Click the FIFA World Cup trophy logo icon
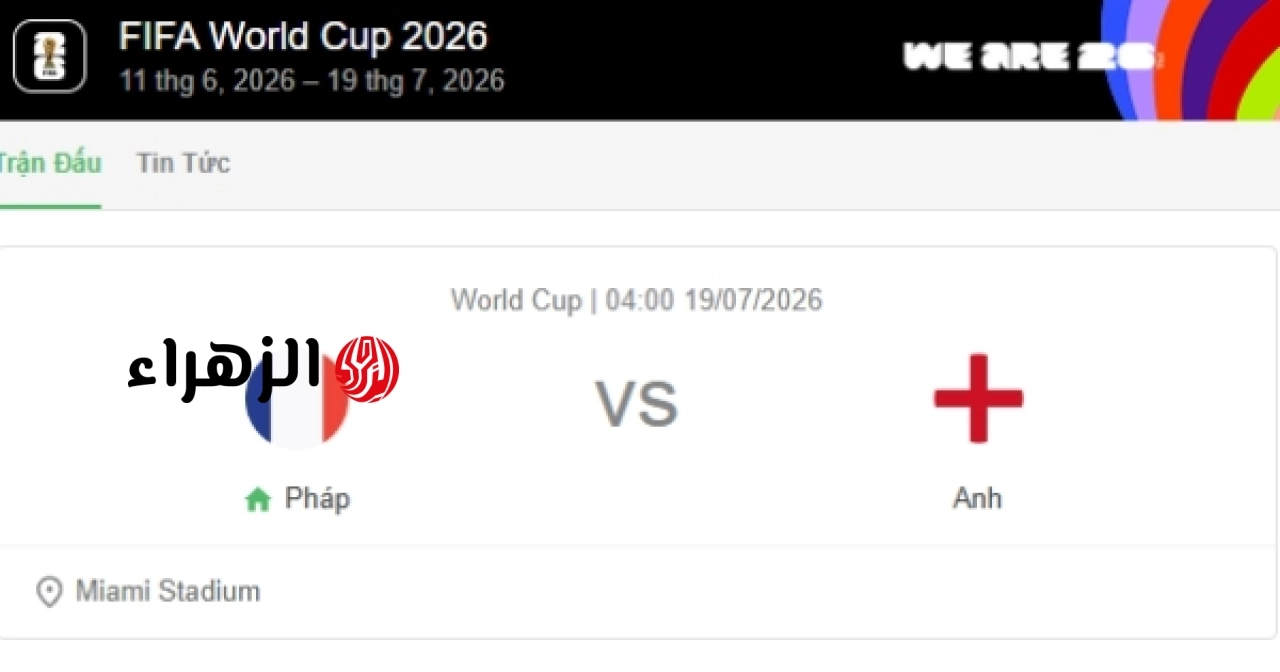 [49, 56]
